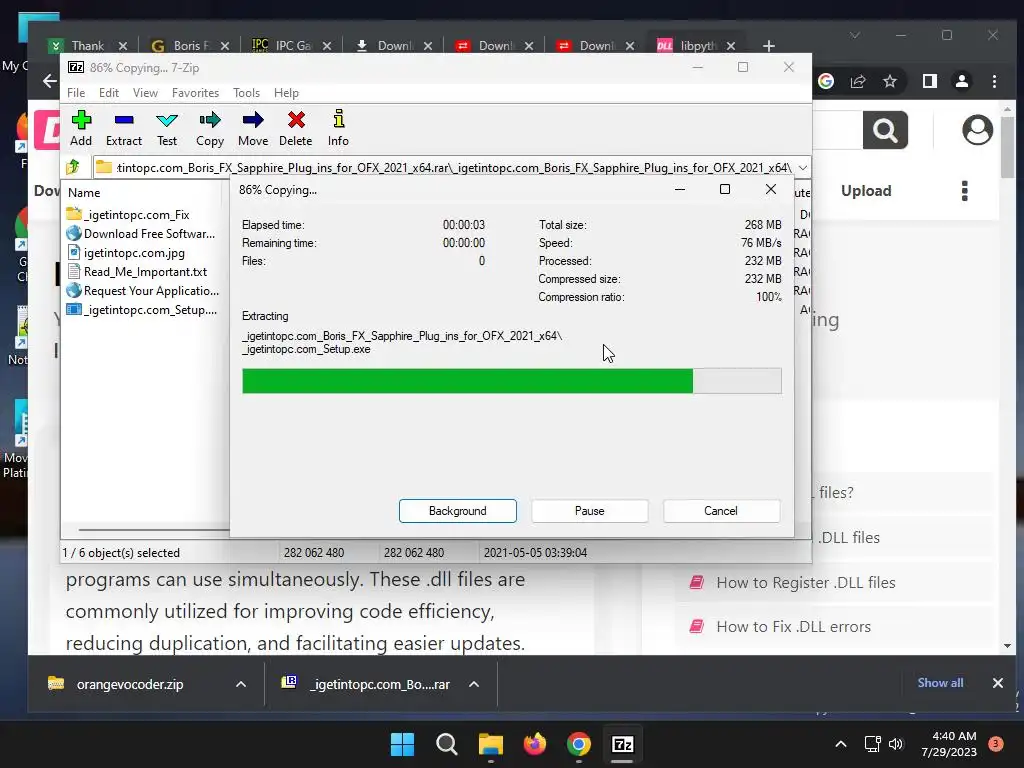Click the share page icon in Chrome

coord(858,81)
